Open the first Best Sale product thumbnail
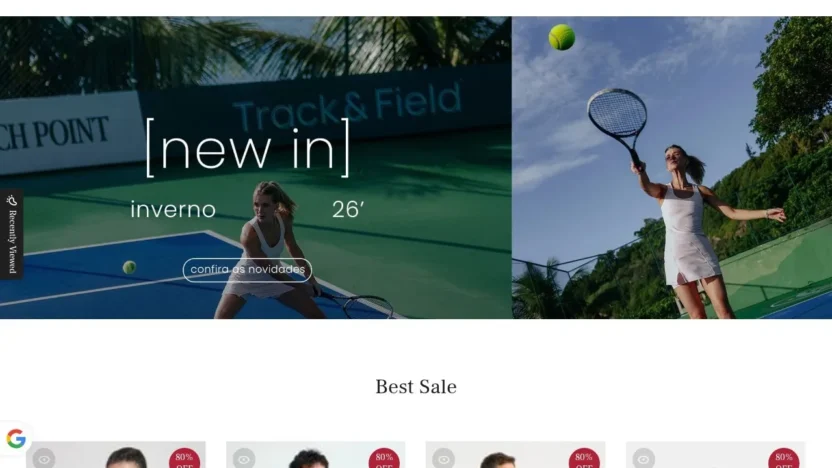 coord(116,455)
